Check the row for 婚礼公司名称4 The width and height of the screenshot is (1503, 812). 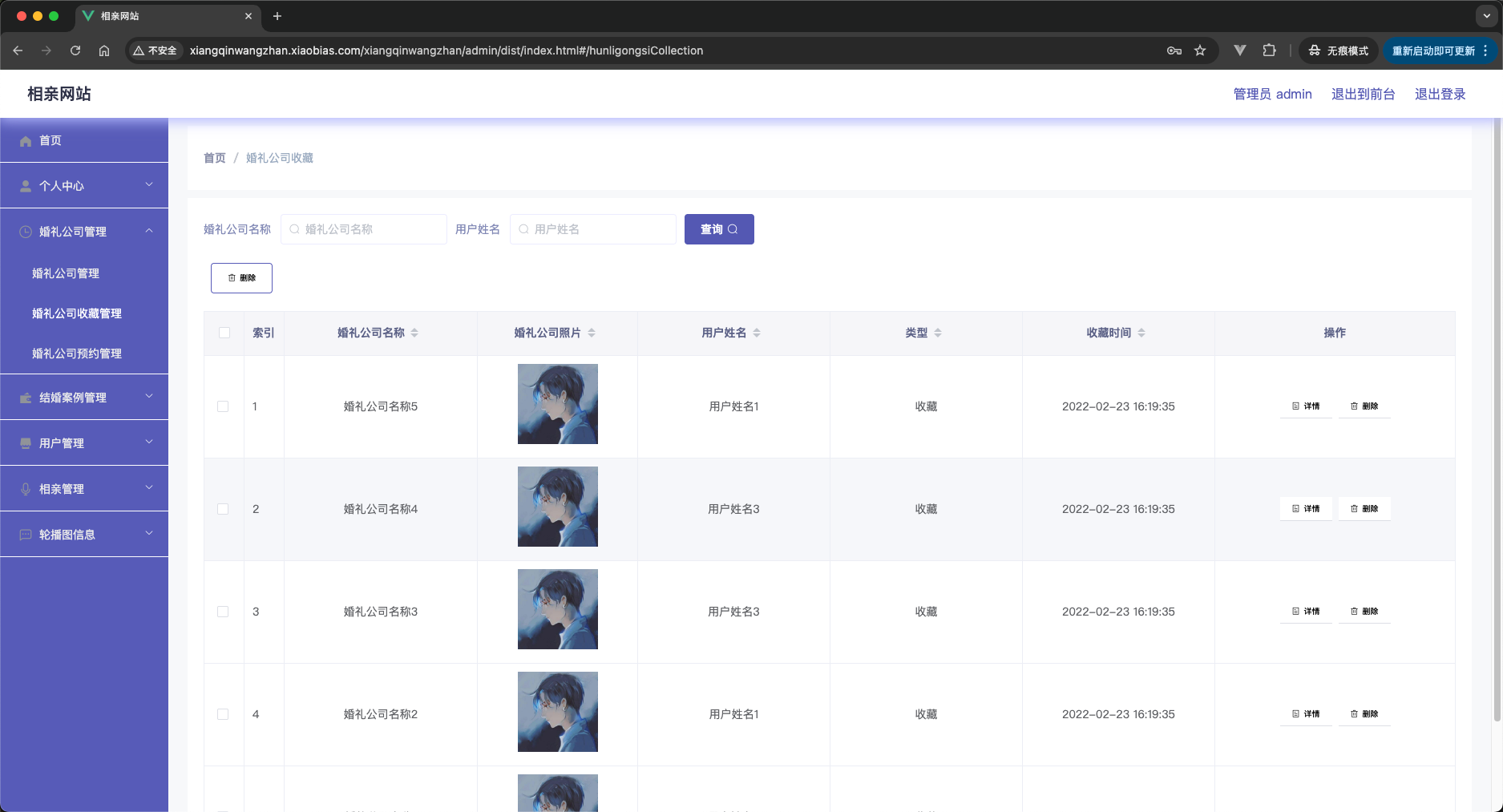223,509
